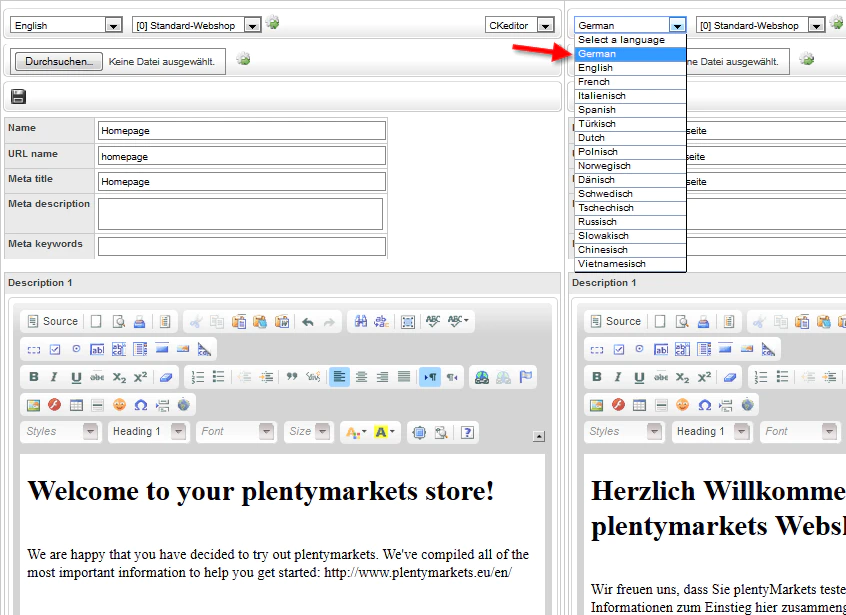This screenshot has height=615, width=846.
Task: Choose Spanish in the language list
Action: 630,110
